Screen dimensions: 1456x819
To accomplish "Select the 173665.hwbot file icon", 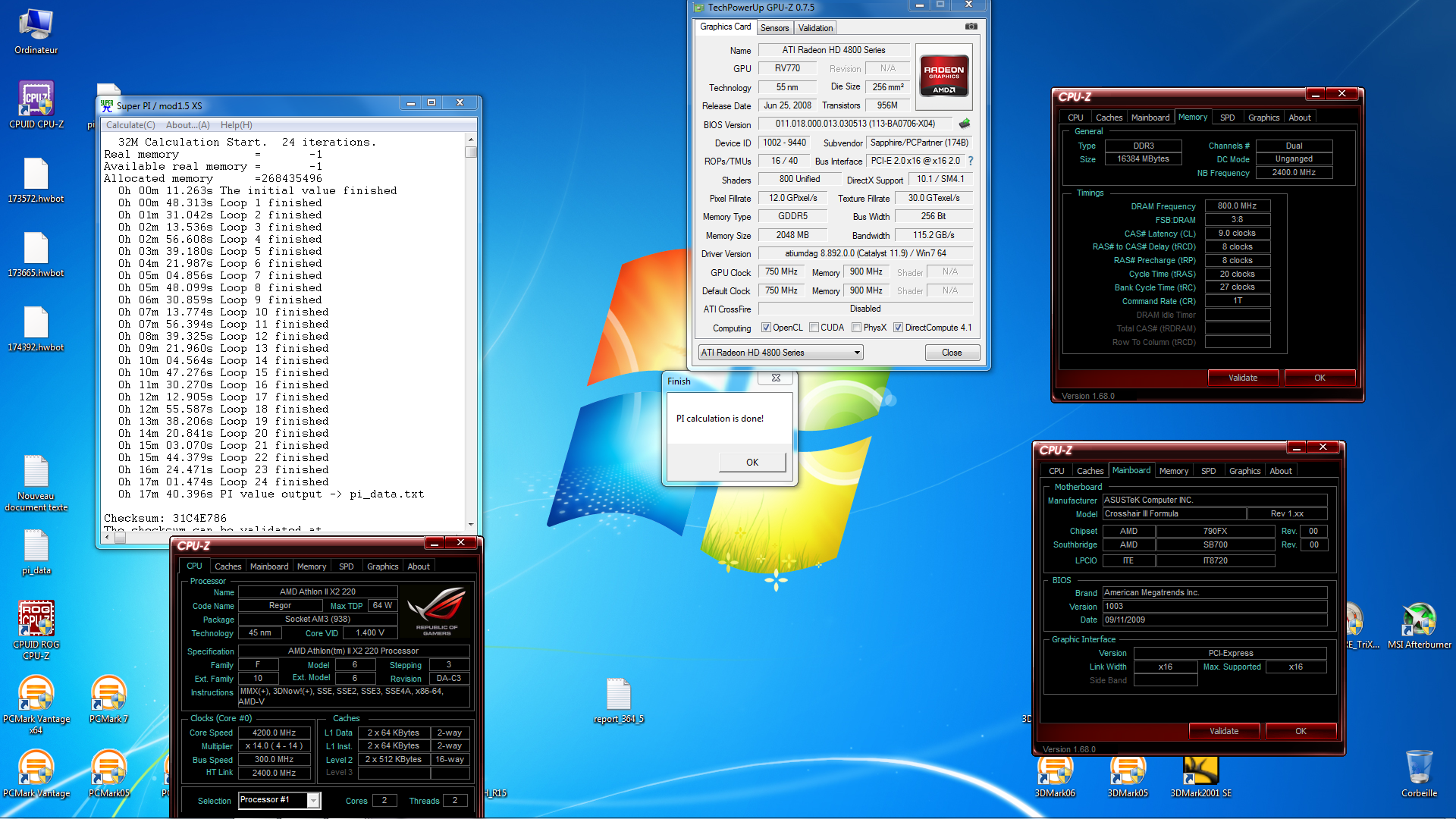I will 36,255.
